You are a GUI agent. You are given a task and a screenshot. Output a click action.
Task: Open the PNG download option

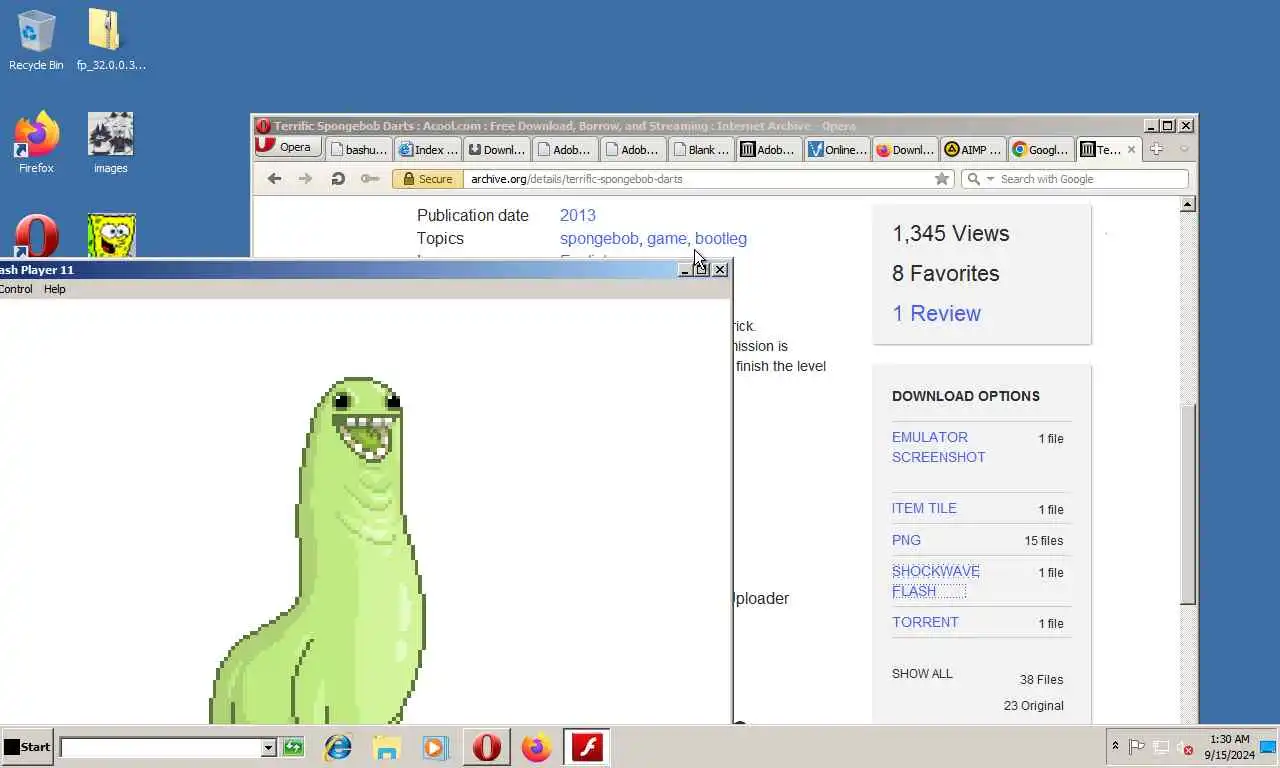click(x=906, y=540)
